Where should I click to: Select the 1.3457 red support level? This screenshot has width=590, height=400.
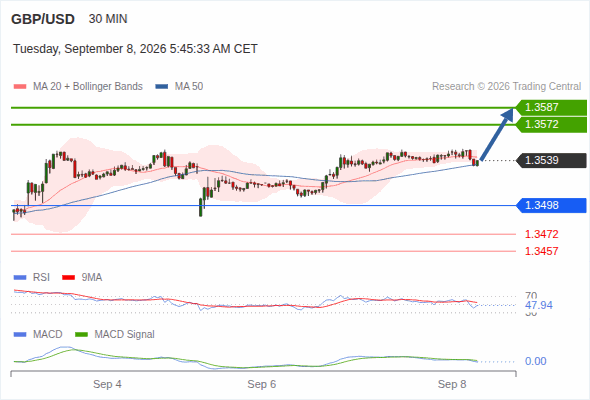point(541,251)
